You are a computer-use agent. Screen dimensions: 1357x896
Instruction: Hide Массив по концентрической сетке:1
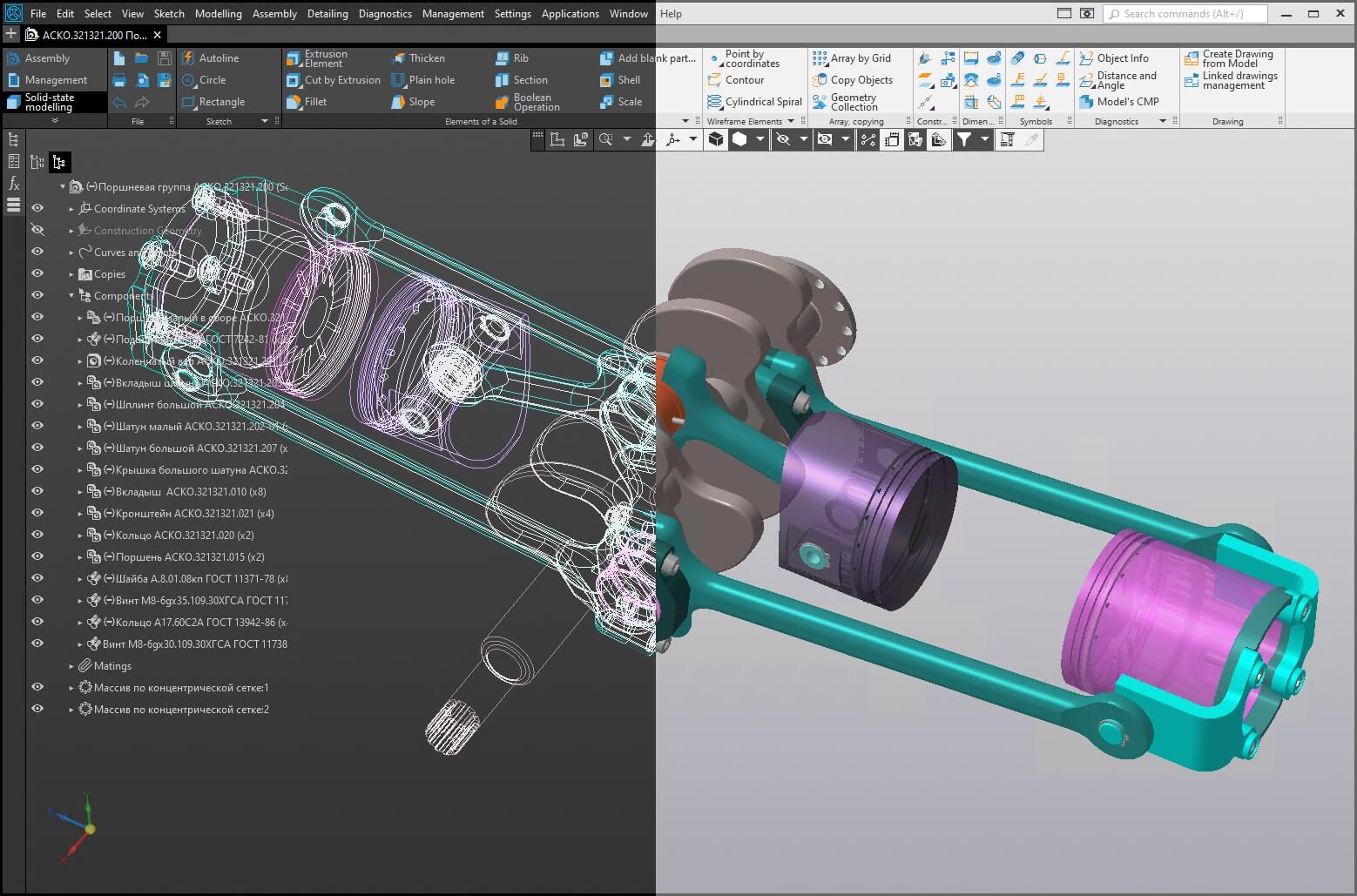pos(37,688)
